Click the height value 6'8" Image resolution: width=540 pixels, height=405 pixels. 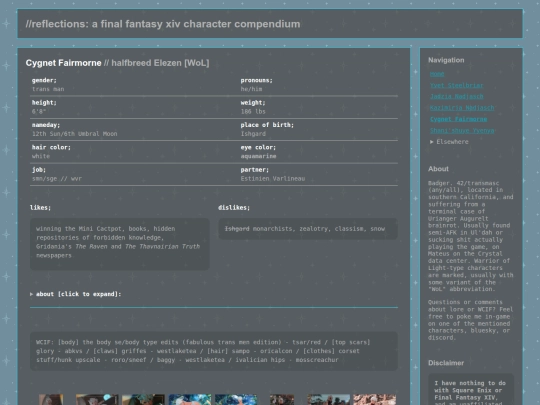point(39,112)
